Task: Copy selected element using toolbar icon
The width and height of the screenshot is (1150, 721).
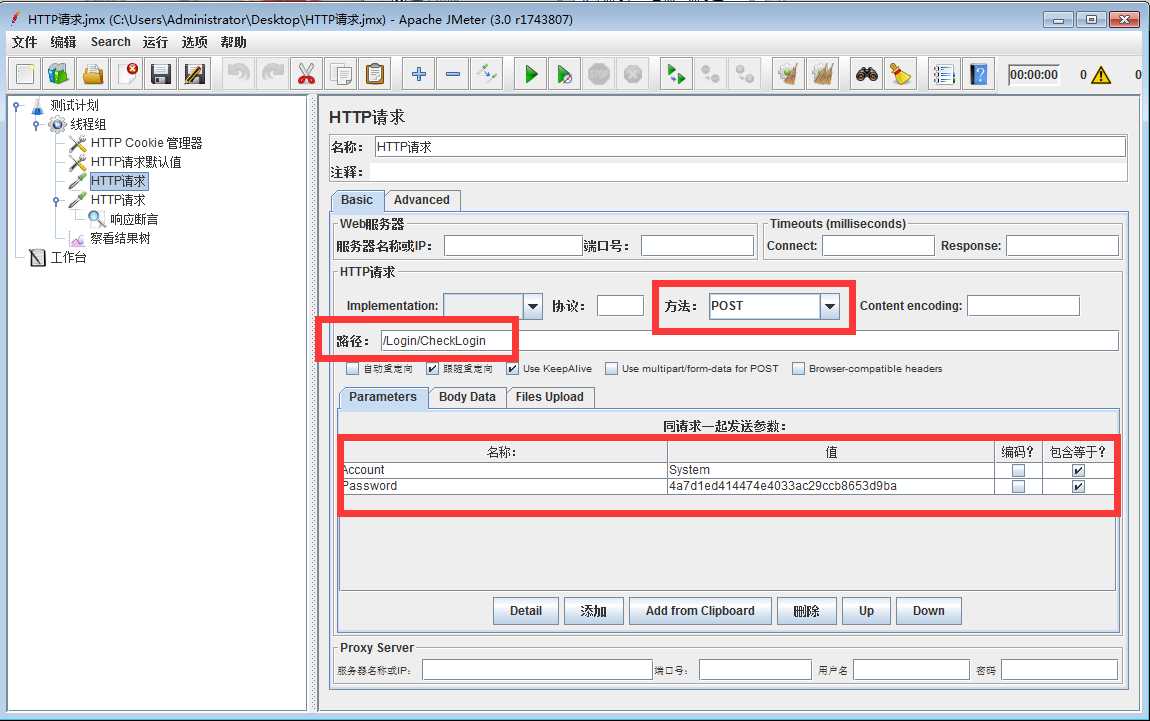Action: pos(341,74)
